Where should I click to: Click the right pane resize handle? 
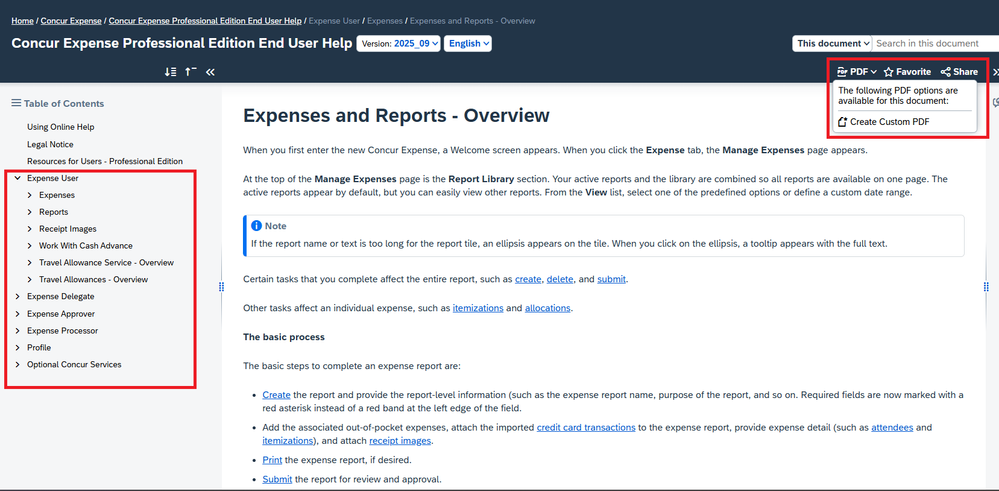987,287
